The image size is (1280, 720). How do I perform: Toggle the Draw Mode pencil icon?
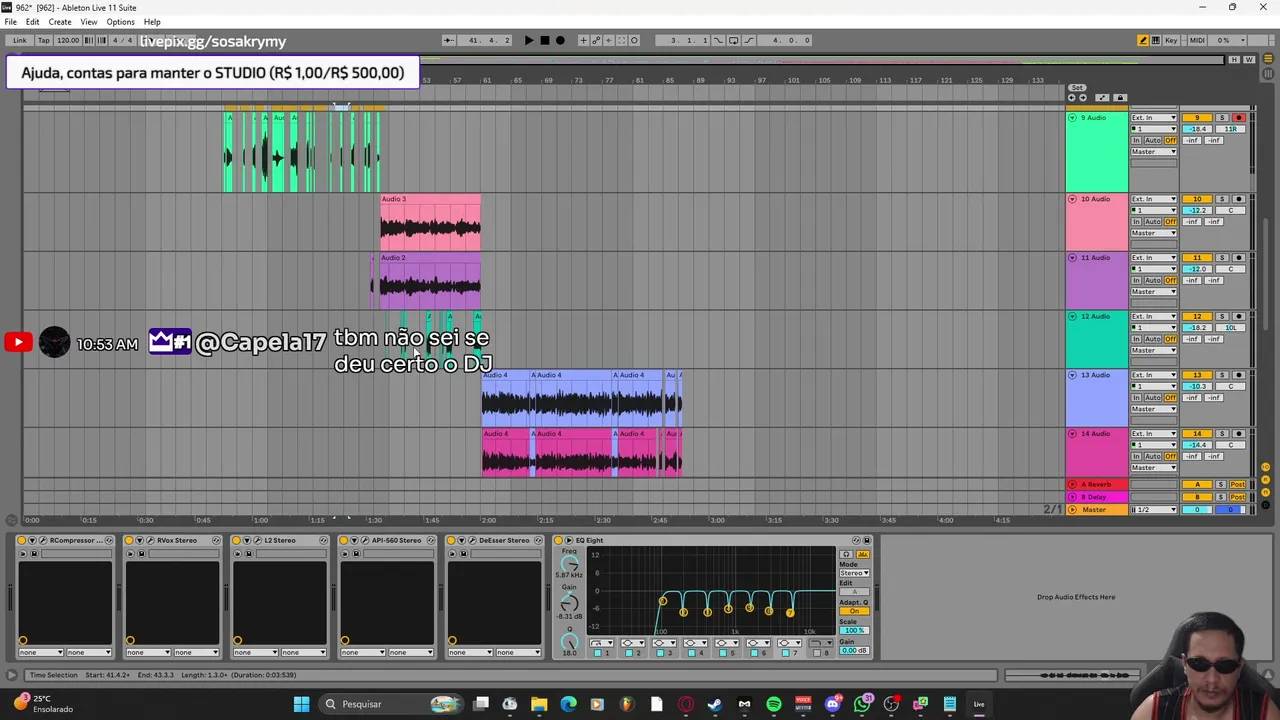coord(1143,40)
